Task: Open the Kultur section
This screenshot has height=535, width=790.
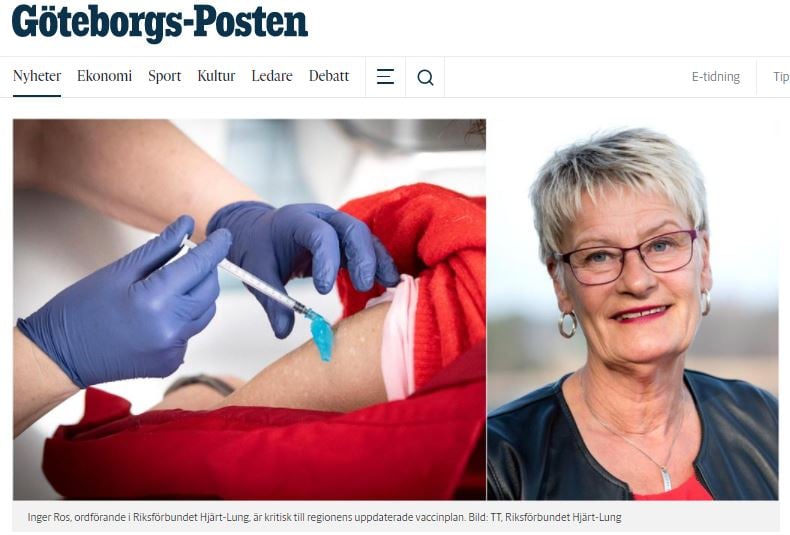Action: (216, 76)
